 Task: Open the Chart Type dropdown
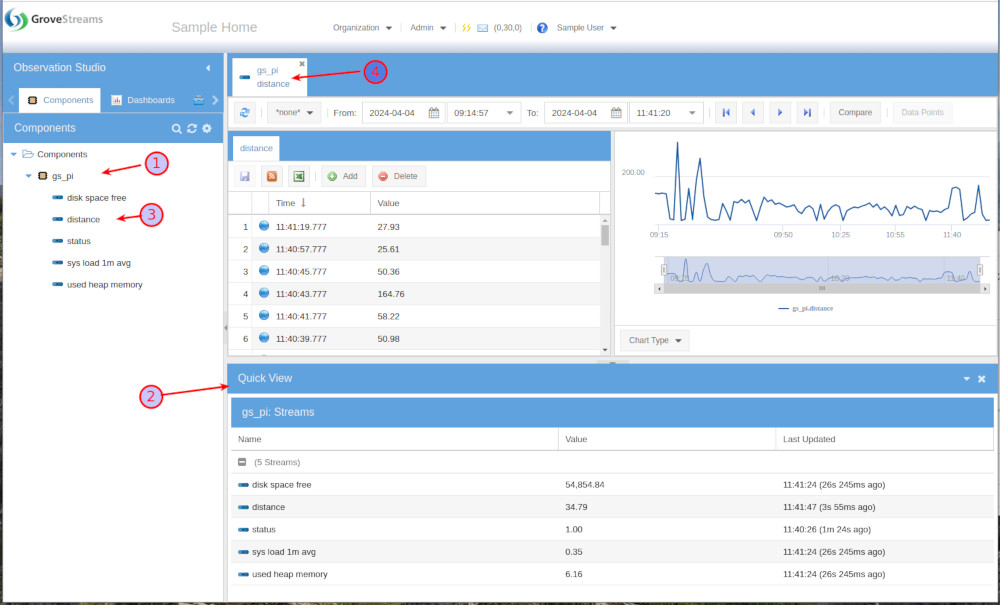(x=654, y=340)
